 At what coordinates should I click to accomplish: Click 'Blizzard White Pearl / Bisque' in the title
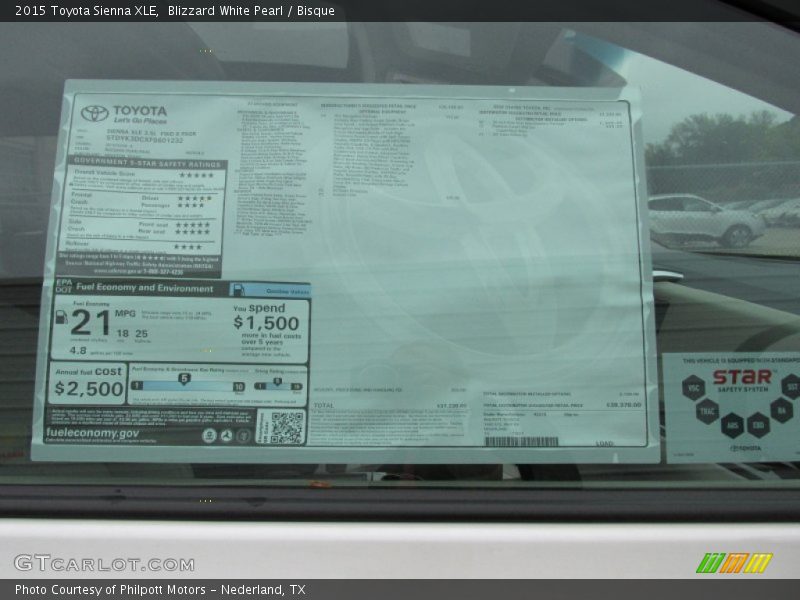pyautogui.click(x=251, y=11)
